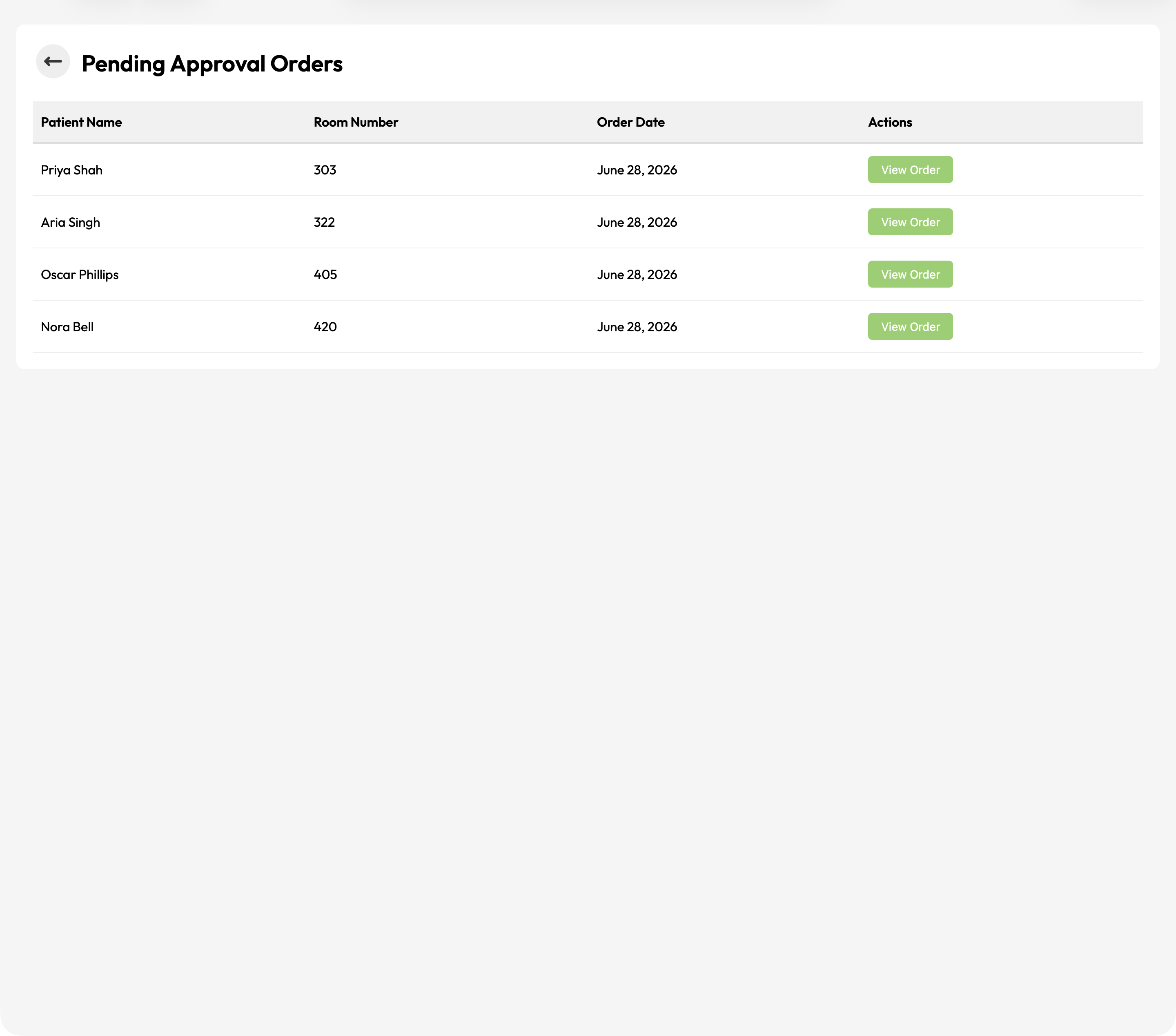Screen dimensions: 1176x1036
Task: Click the Patient Name column header
Action: point(81,122)
